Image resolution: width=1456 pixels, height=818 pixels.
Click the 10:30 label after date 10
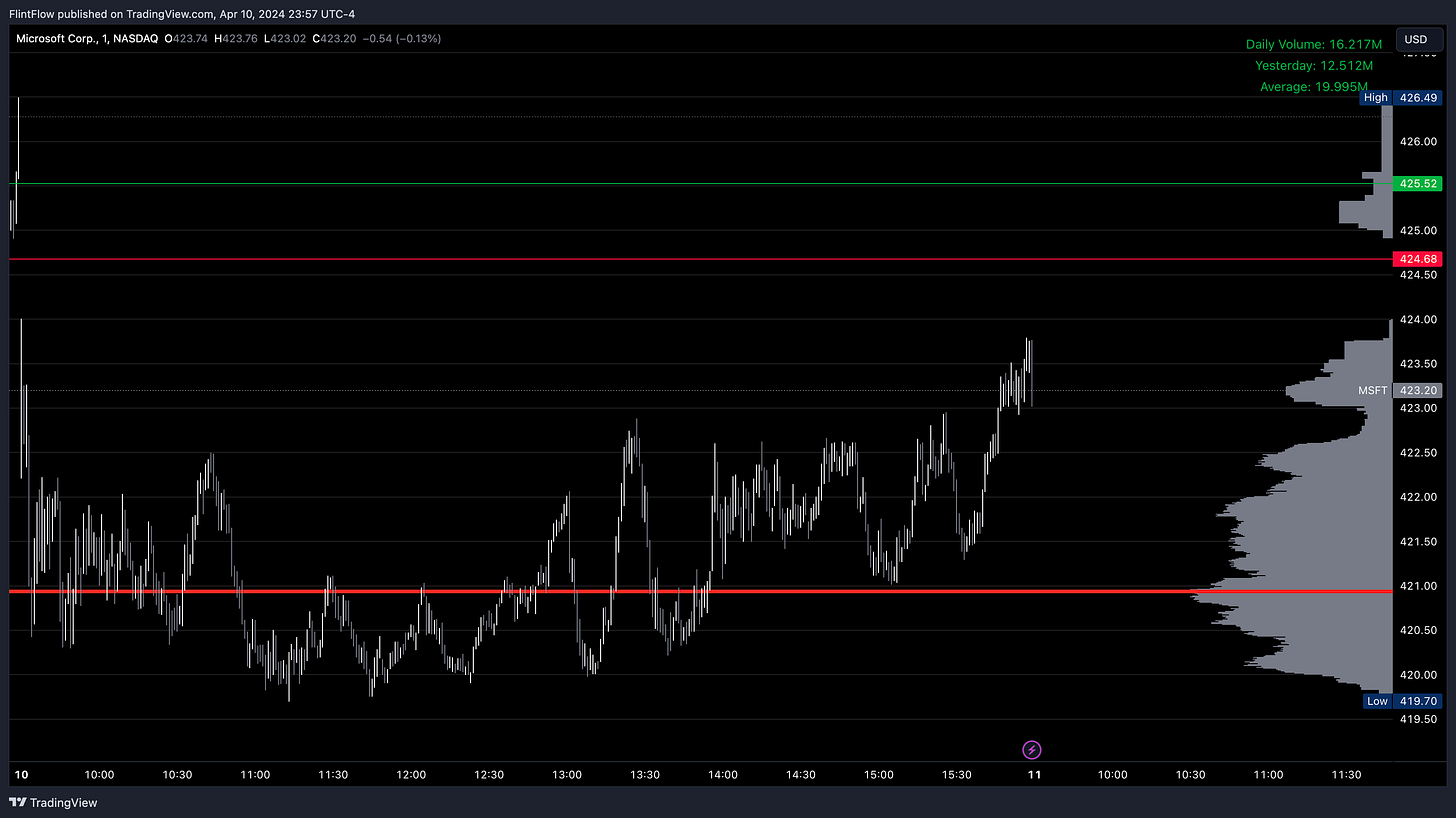177,775
